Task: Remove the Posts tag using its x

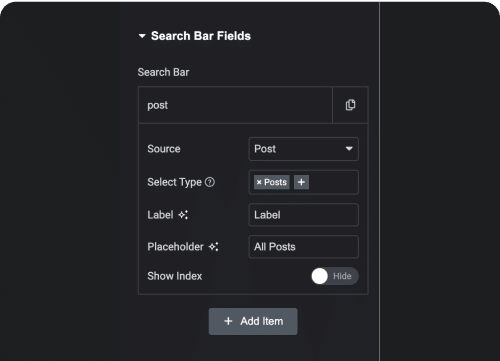Action: 259,182
